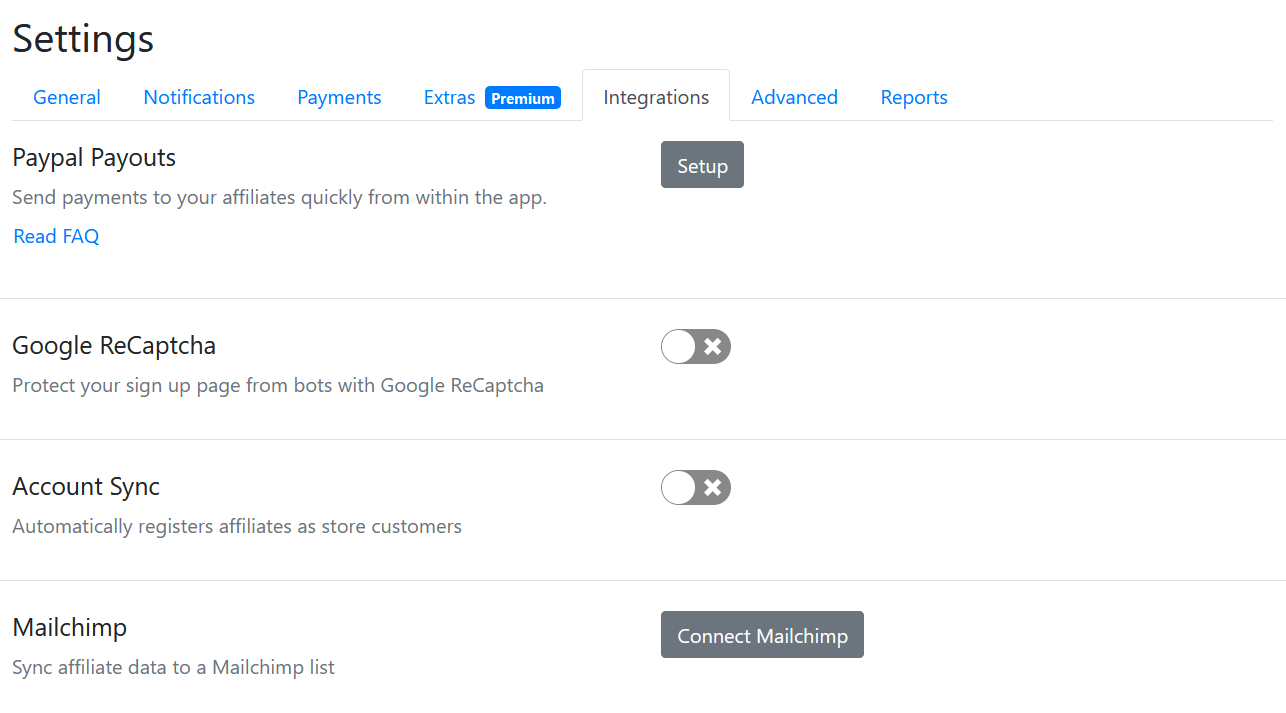Click the Connect Mailchimp button
Viewport: 1286px width, 713px height.
click(x=762, y=635)
